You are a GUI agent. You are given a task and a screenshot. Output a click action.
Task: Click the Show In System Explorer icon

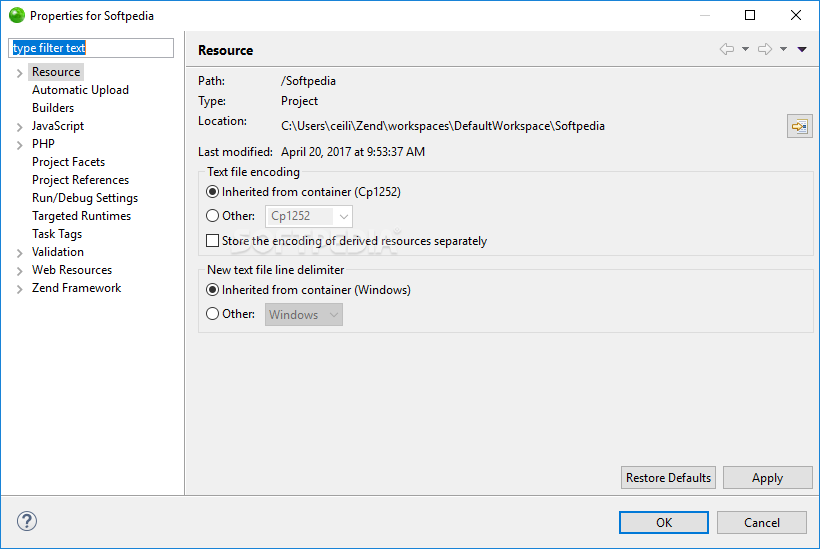coord(800,126)
